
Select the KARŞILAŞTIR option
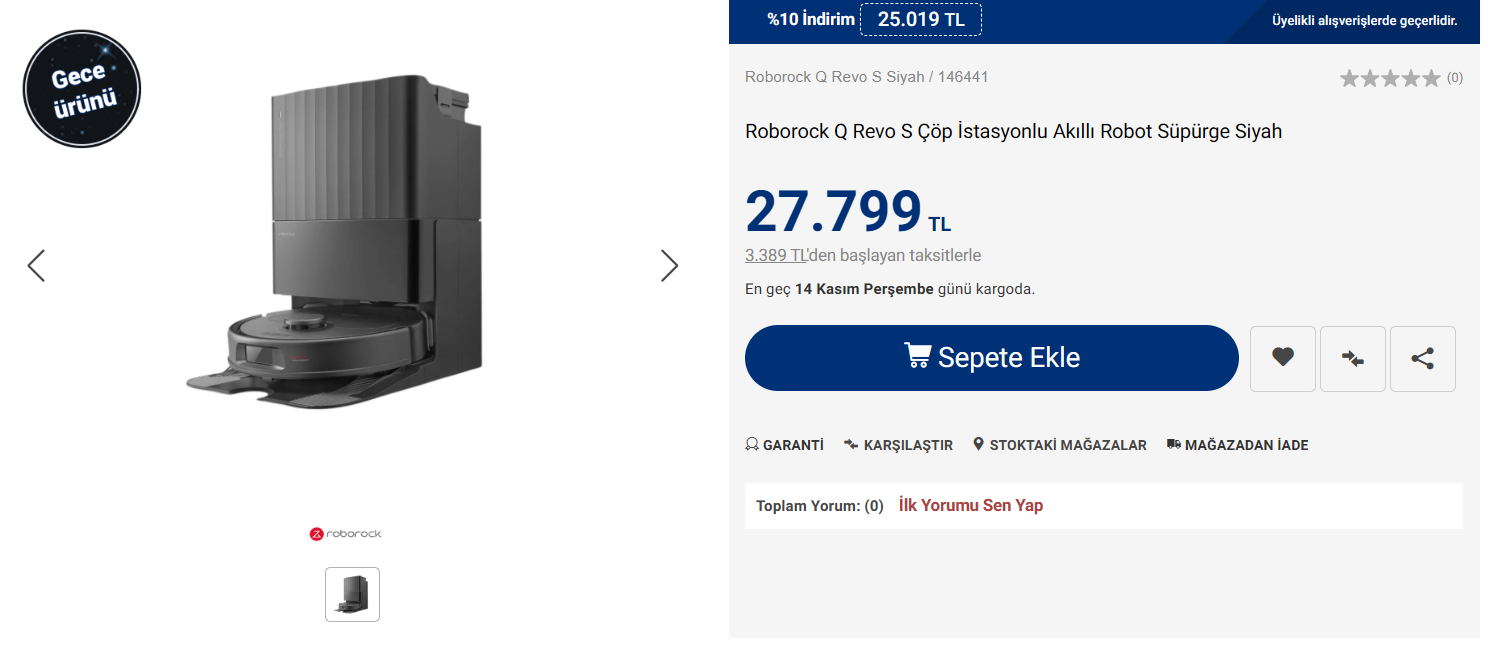(898, 445)
